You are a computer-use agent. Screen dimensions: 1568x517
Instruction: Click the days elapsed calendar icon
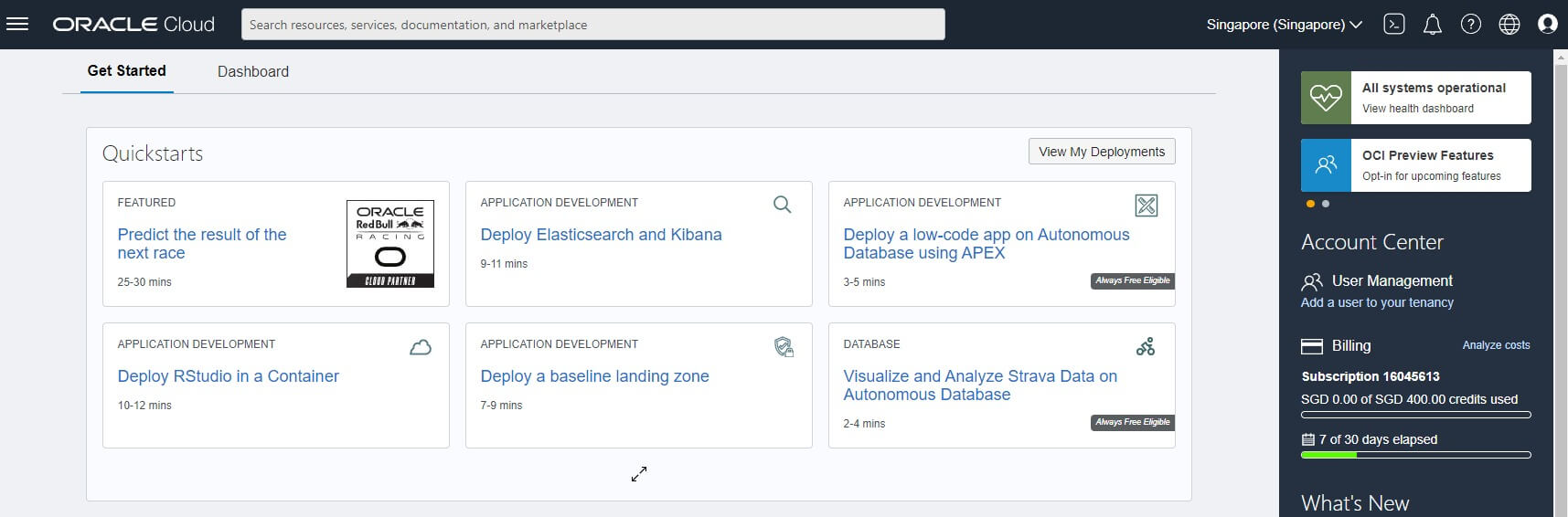(x=1308, y=439)
